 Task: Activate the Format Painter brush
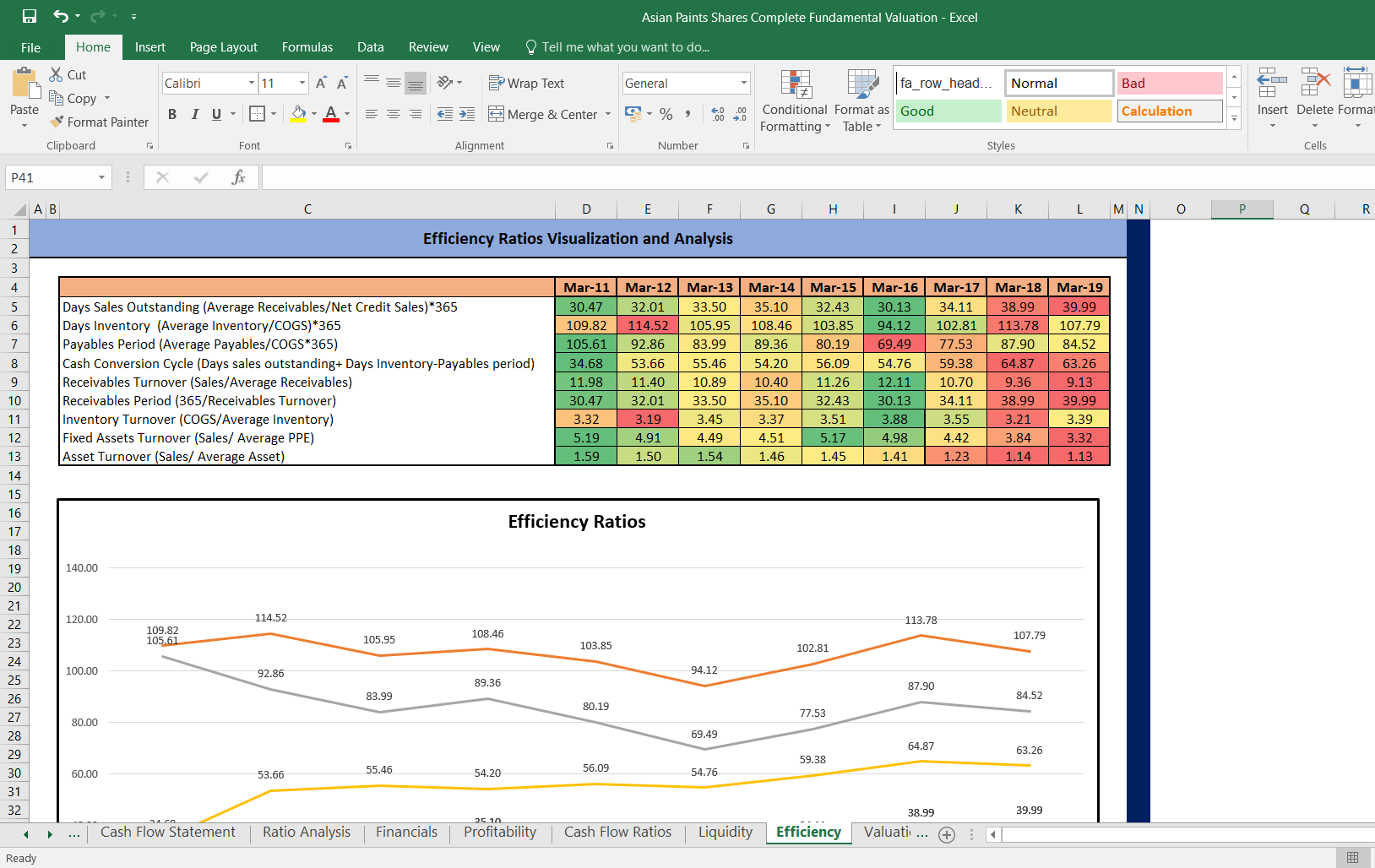pyautogui.click(x=57, y=122)
